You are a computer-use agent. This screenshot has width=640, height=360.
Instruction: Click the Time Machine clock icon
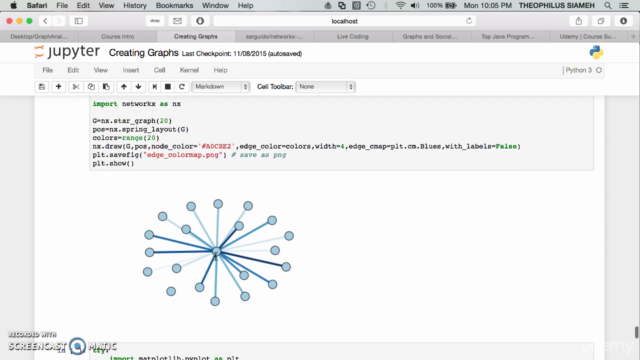coord(371,5)
